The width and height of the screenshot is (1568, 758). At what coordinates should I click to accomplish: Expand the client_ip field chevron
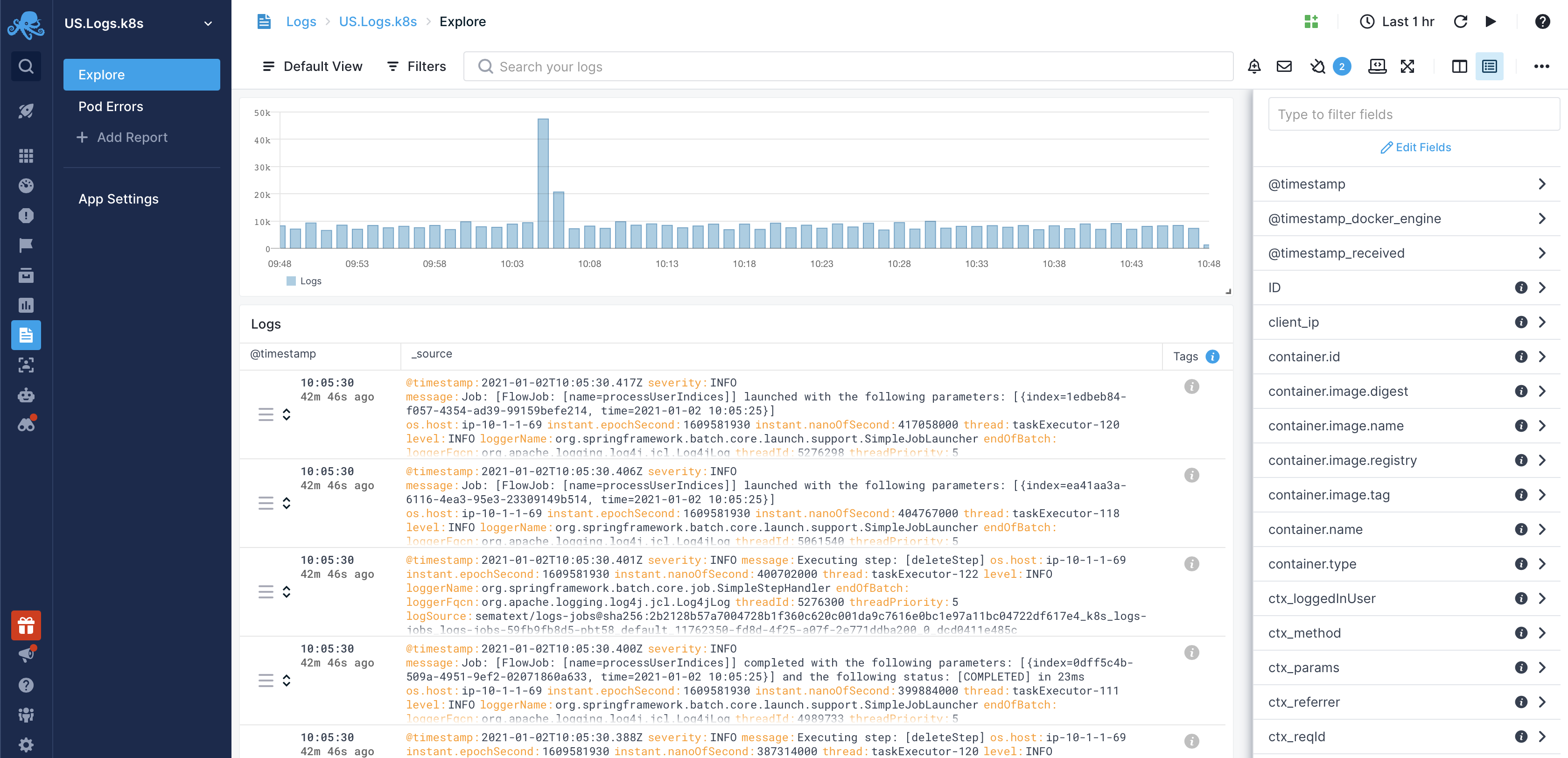click(1542, 322)
